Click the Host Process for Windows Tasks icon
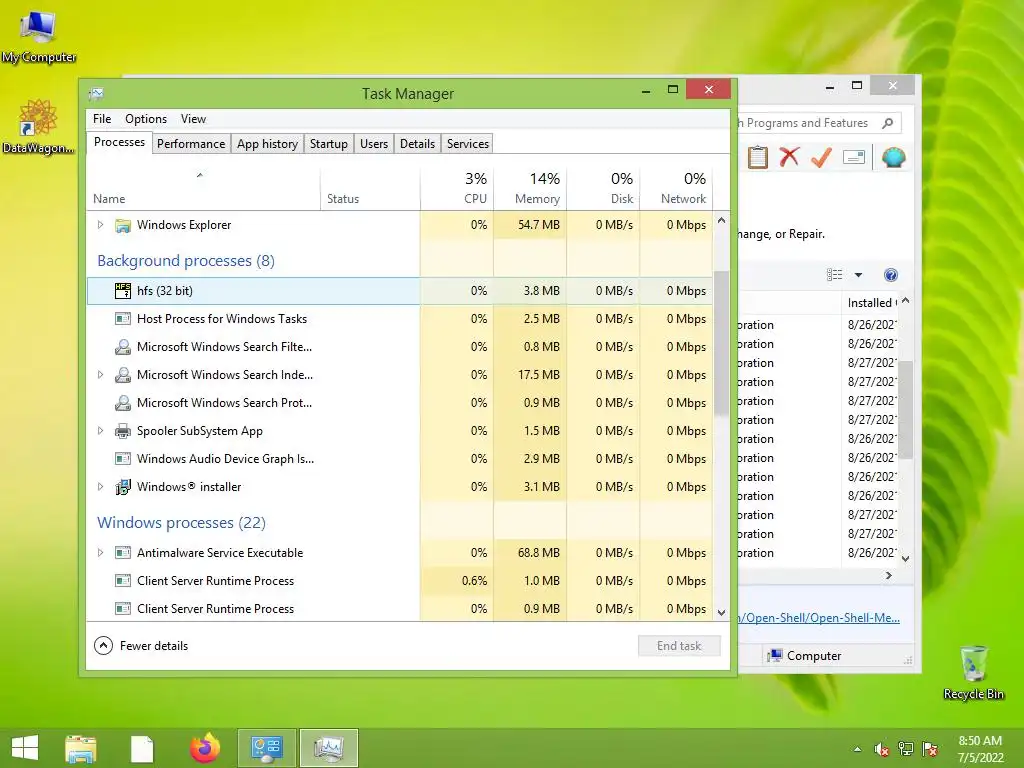Image resolution: width=1024 pixels, height=768 pixels. (123, 319)
